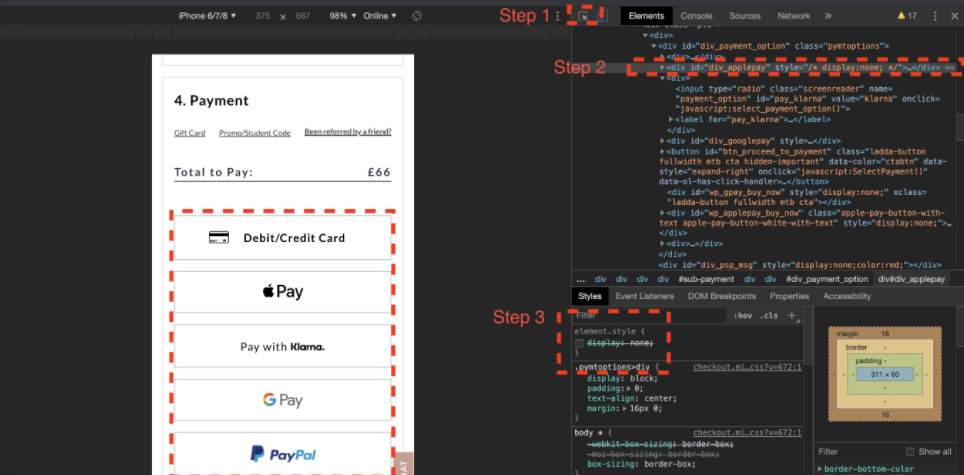Image resolution: width=964 pixels, height=475 pixels.
Task: Click the card icon beside Debit/Credit Card
Action: (x=219, y=237)
